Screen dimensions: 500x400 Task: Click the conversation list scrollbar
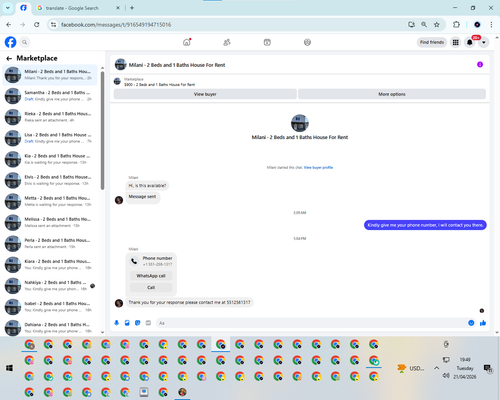pos(102,131)
